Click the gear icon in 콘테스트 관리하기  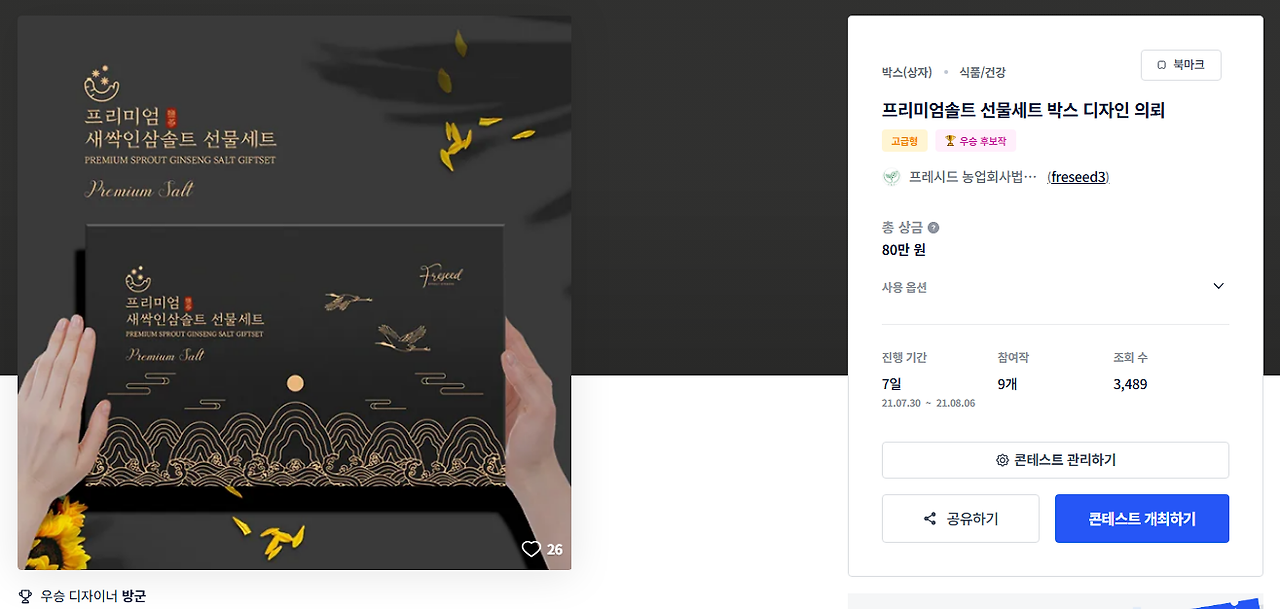tap(1002, 461)
